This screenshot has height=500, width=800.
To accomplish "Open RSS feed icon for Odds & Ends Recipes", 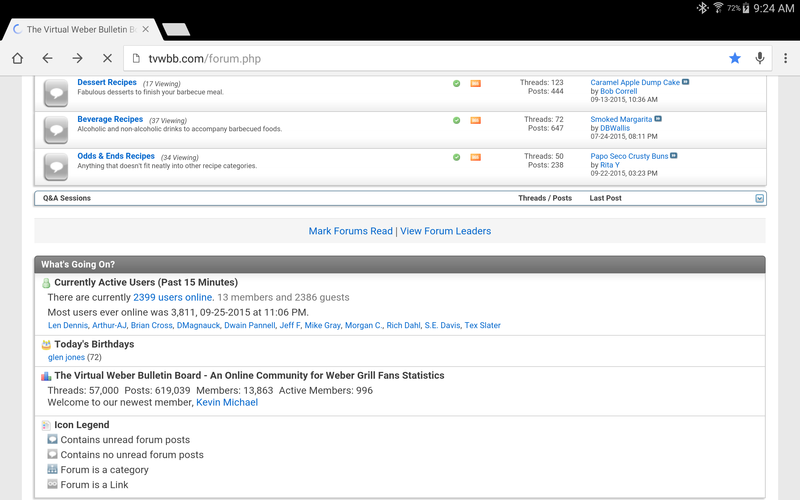I will (476, 157).
